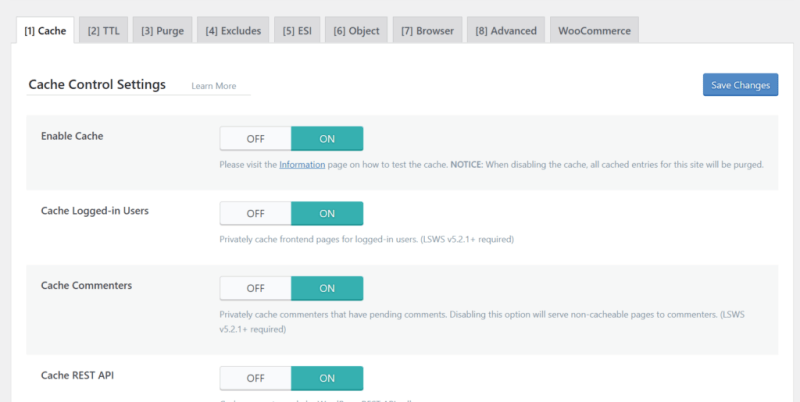Select the [5] ESI tab
800x402 pixels.
point(297,31)
